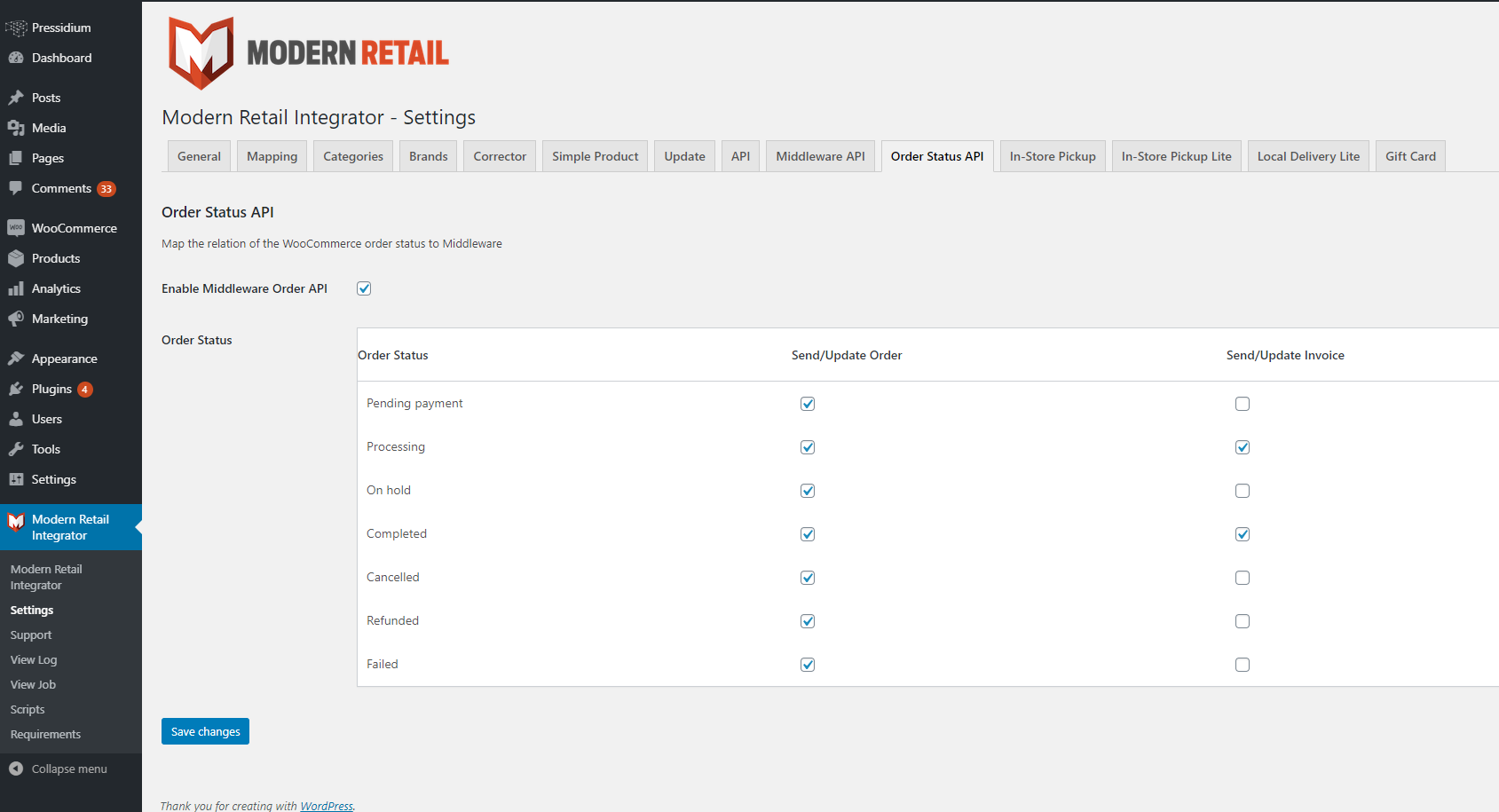Click the Comments speech bubble icon
This screenshot has height=812, width=1499.
point(16,188)
